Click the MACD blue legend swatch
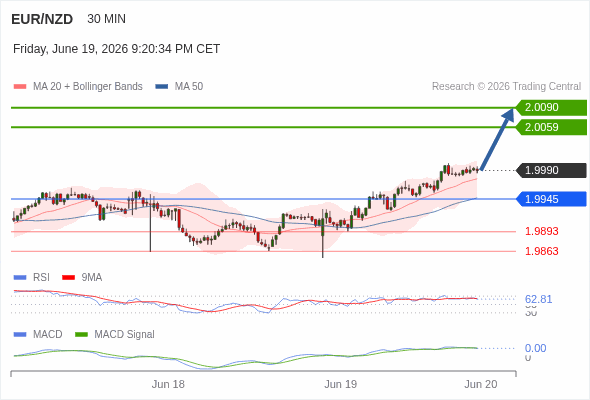This screenshot has height=400, width=590. pyautogui.click(x=20, y=335)
